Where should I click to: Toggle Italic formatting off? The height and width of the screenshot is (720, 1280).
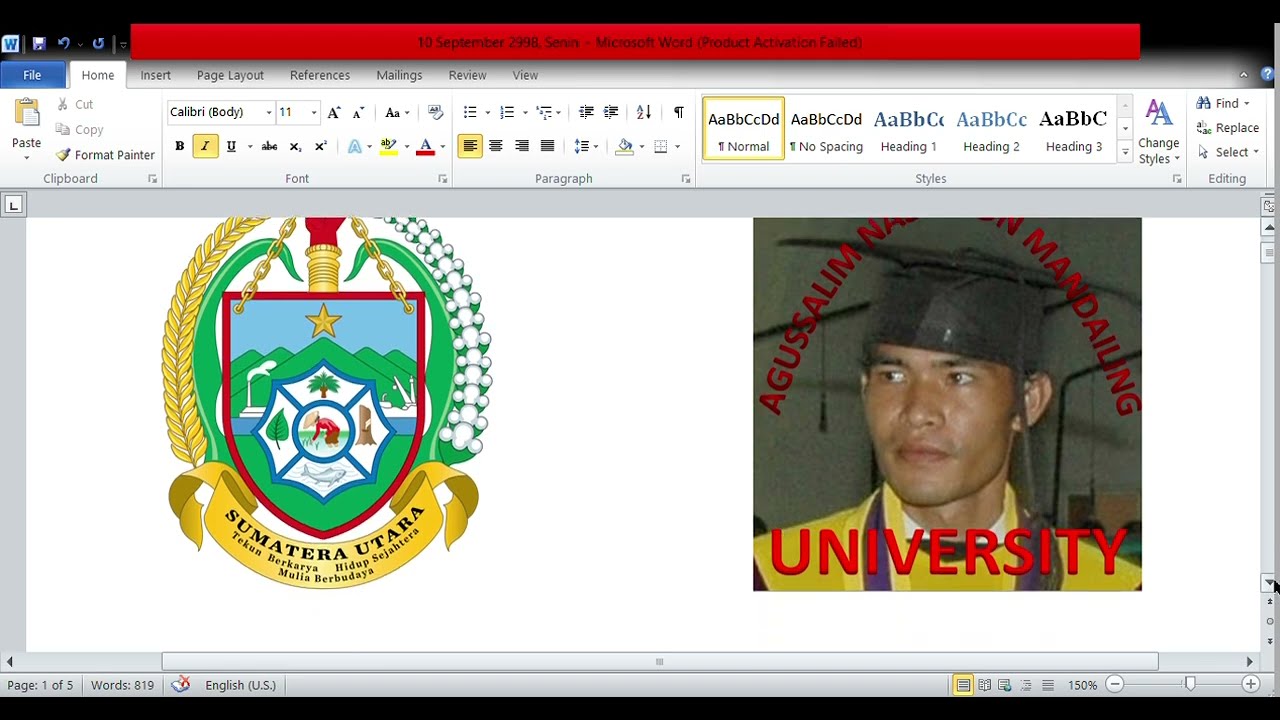[205, 146]
